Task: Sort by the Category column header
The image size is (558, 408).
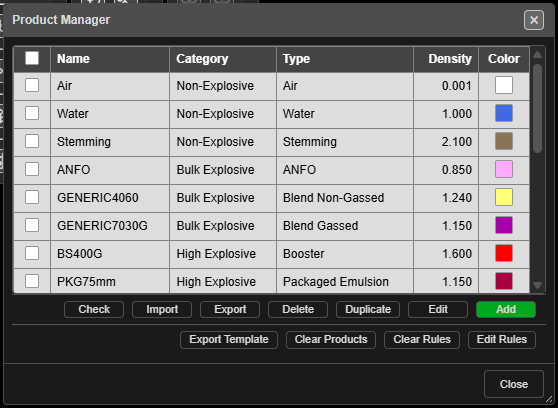Action: (x=223, y=59)
